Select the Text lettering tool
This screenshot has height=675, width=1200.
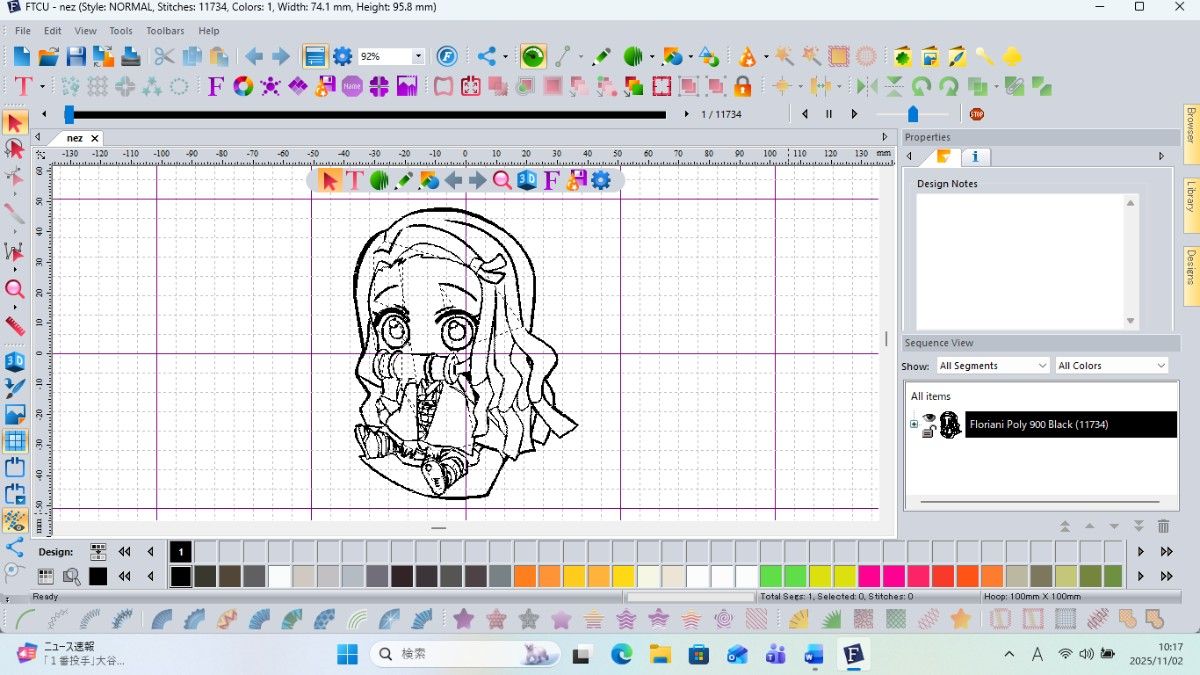[22, 86]
